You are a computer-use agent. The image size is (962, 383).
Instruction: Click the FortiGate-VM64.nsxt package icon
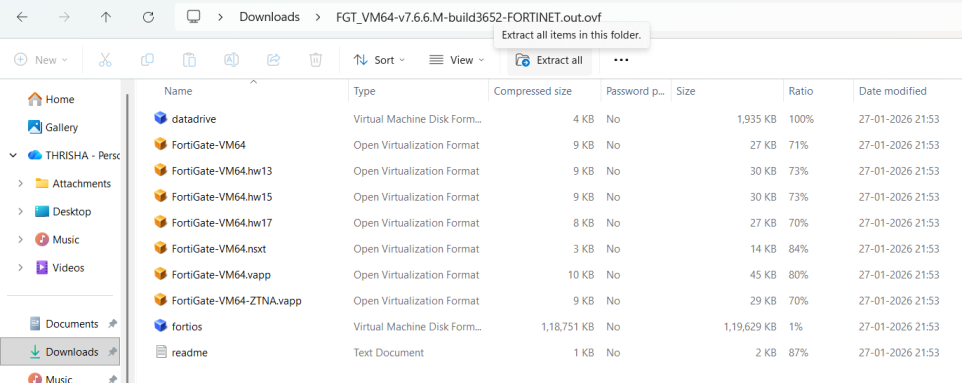pyautogui.click(x=160, y=249)
